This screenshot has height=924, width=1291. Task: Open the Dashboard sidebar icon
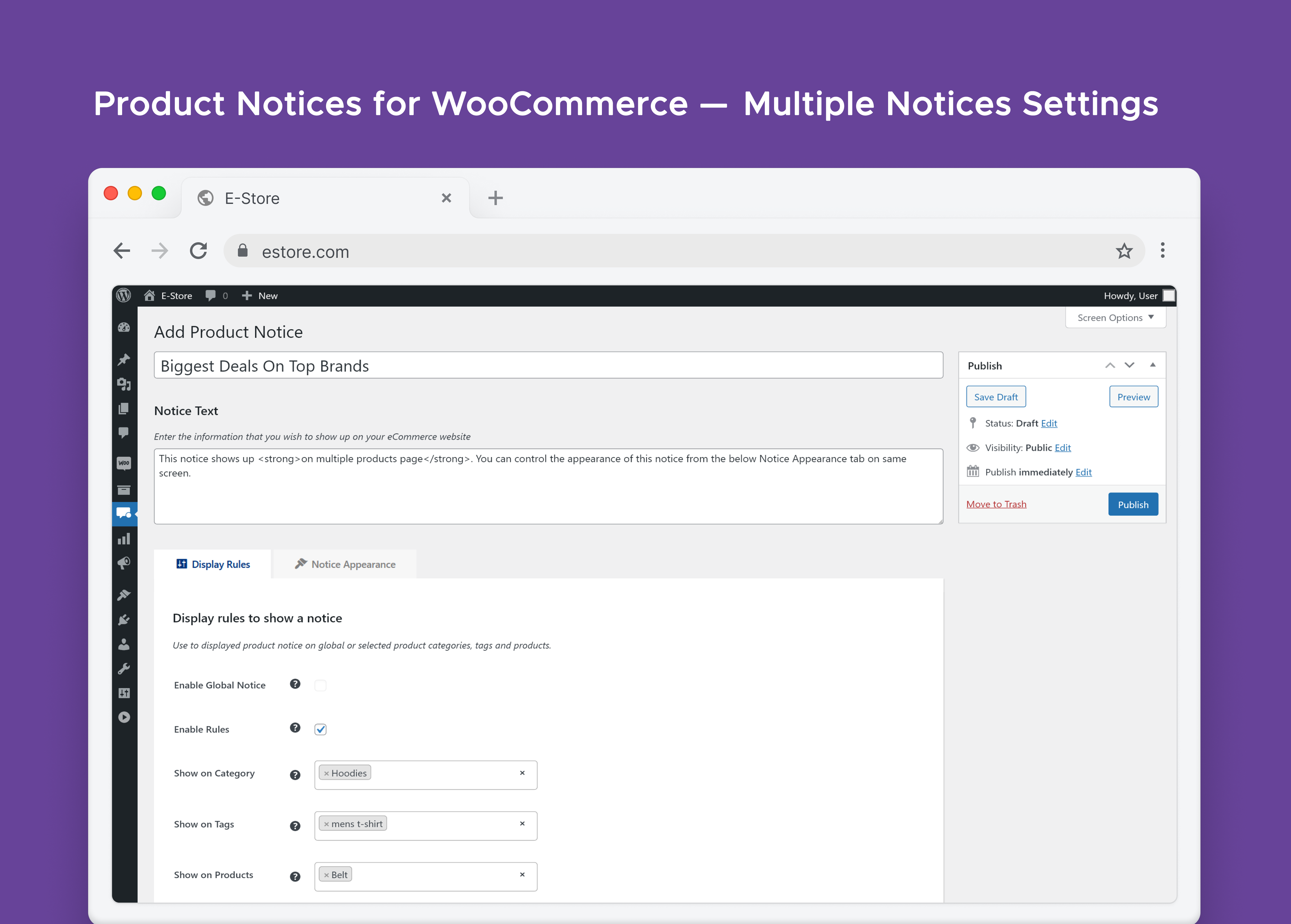click(x=124, y=327)
